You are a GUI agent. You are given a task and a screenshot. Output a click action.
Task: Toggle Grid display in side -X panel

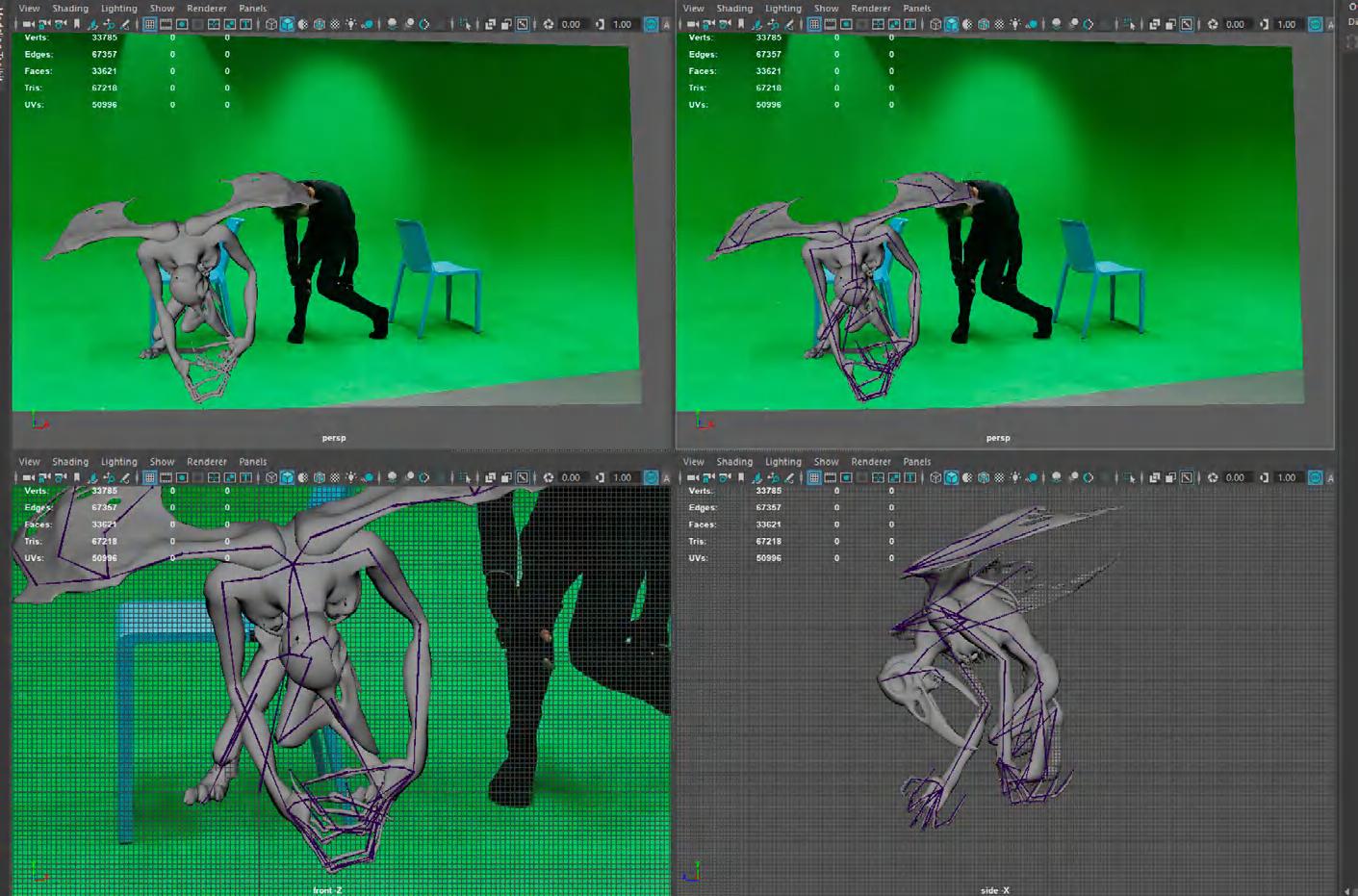(814, 477)
